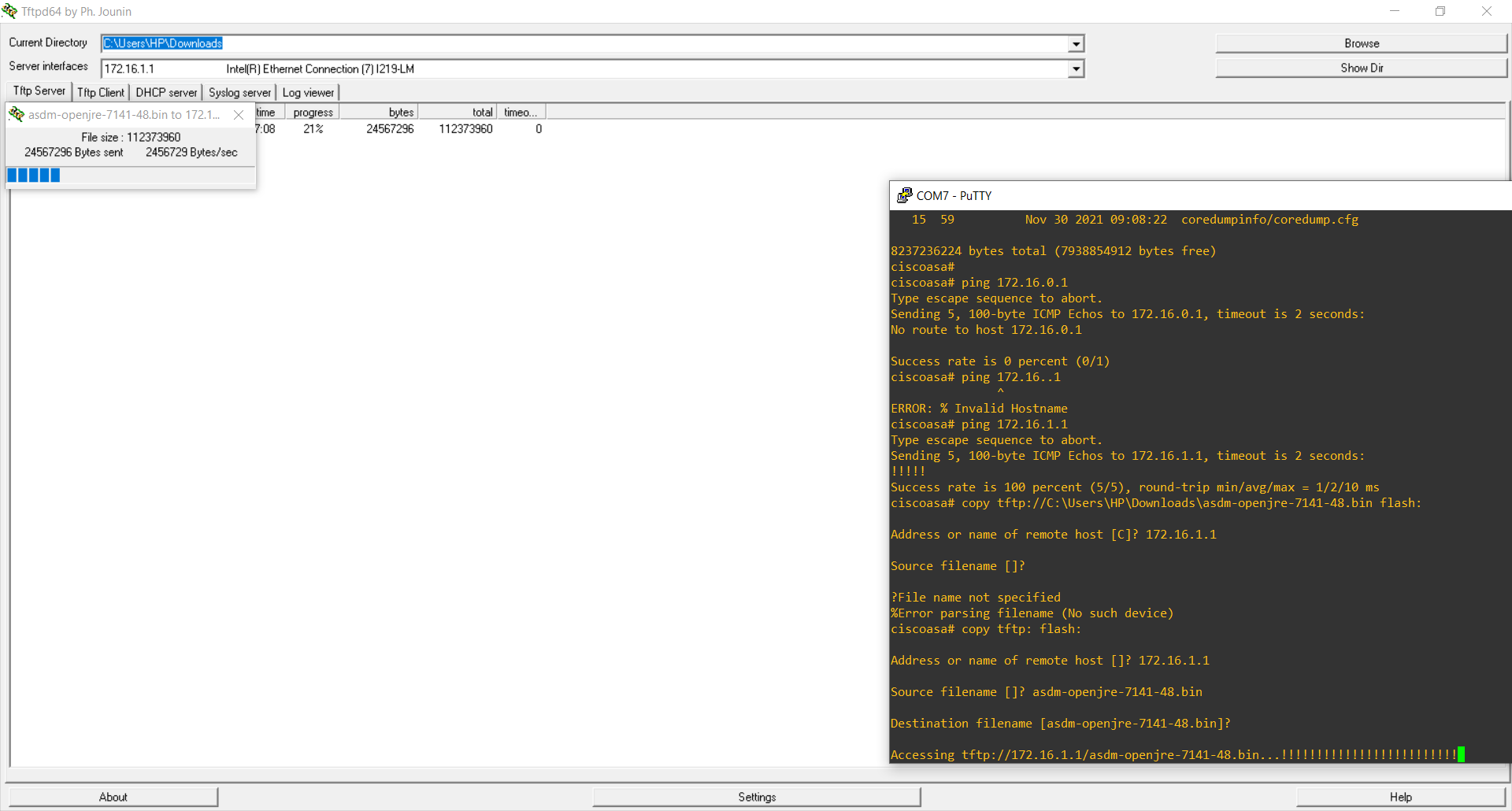Click the About button

tap(113, 797)
